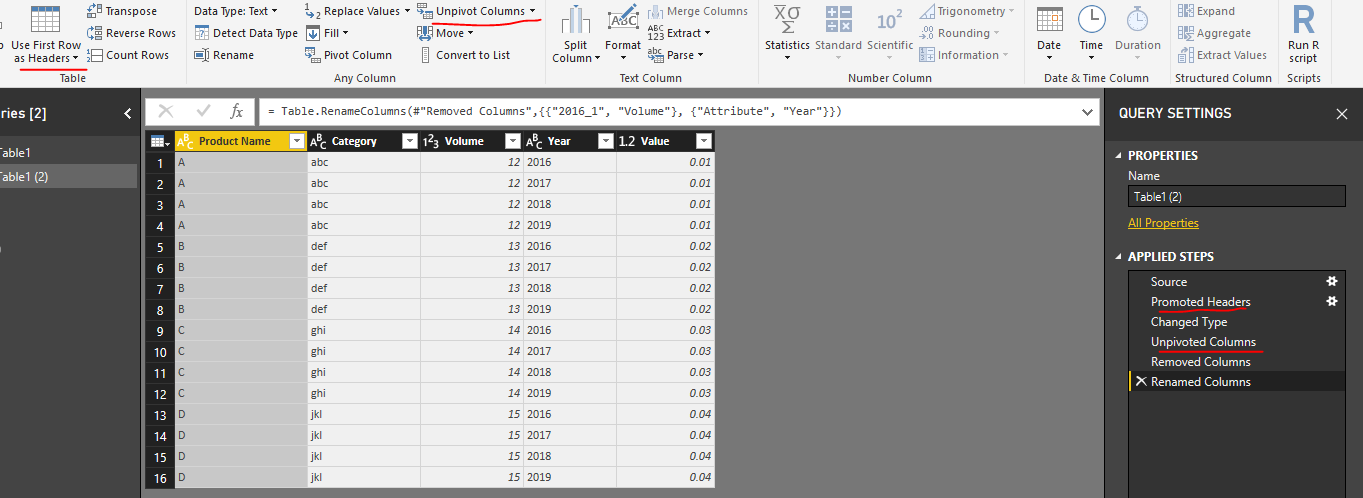Select the Table1 (2) query
The width and height of the screenshot is (1363, 498).
tap(68, 177)
